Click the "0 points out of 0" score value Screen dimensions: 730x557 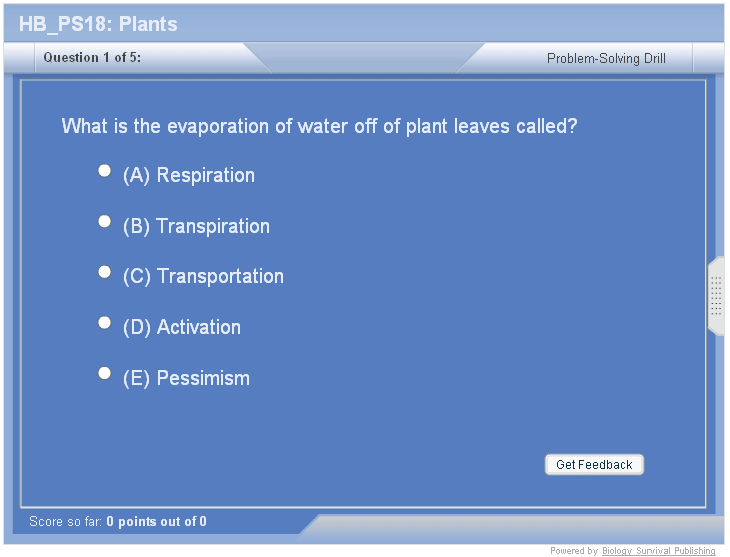pos(156,522)
